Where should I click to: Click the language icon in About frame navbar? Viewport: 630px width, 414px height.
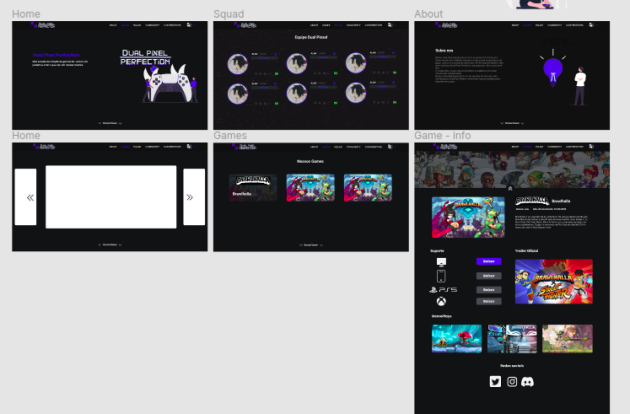(591, 25)
